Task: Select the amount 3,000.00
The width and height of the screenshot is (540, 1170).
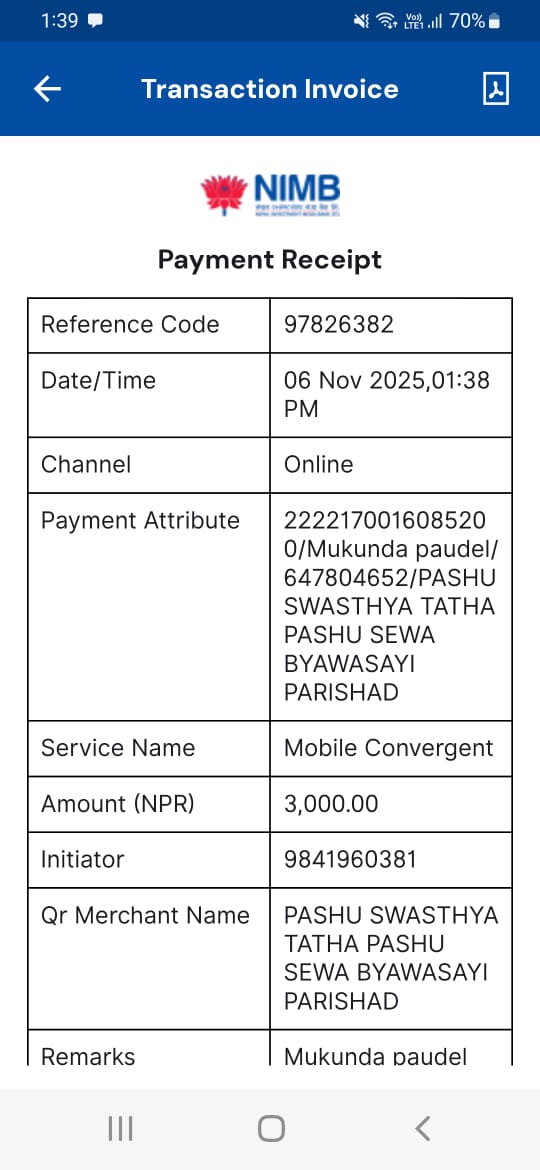Action: 331,804
